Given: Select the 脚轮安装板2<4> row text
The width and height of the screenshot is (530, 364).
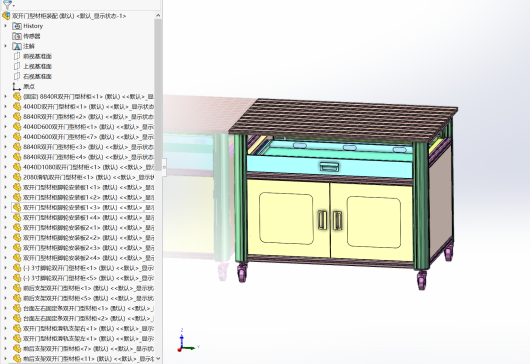Looking at the screenshot, I should click(89, 258).
